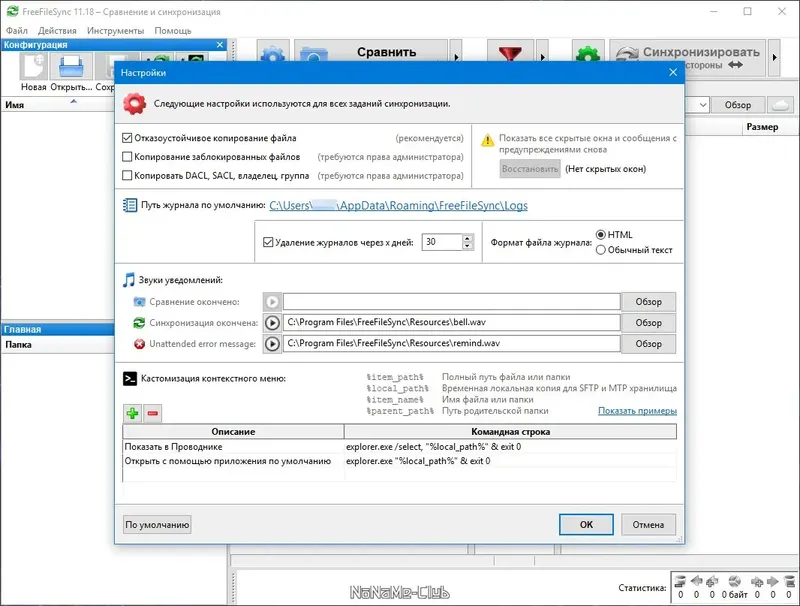The width and height of the screenshot is (800, 606).
Task: Open the folder path dropdown in main window
Action: point(703,105)
